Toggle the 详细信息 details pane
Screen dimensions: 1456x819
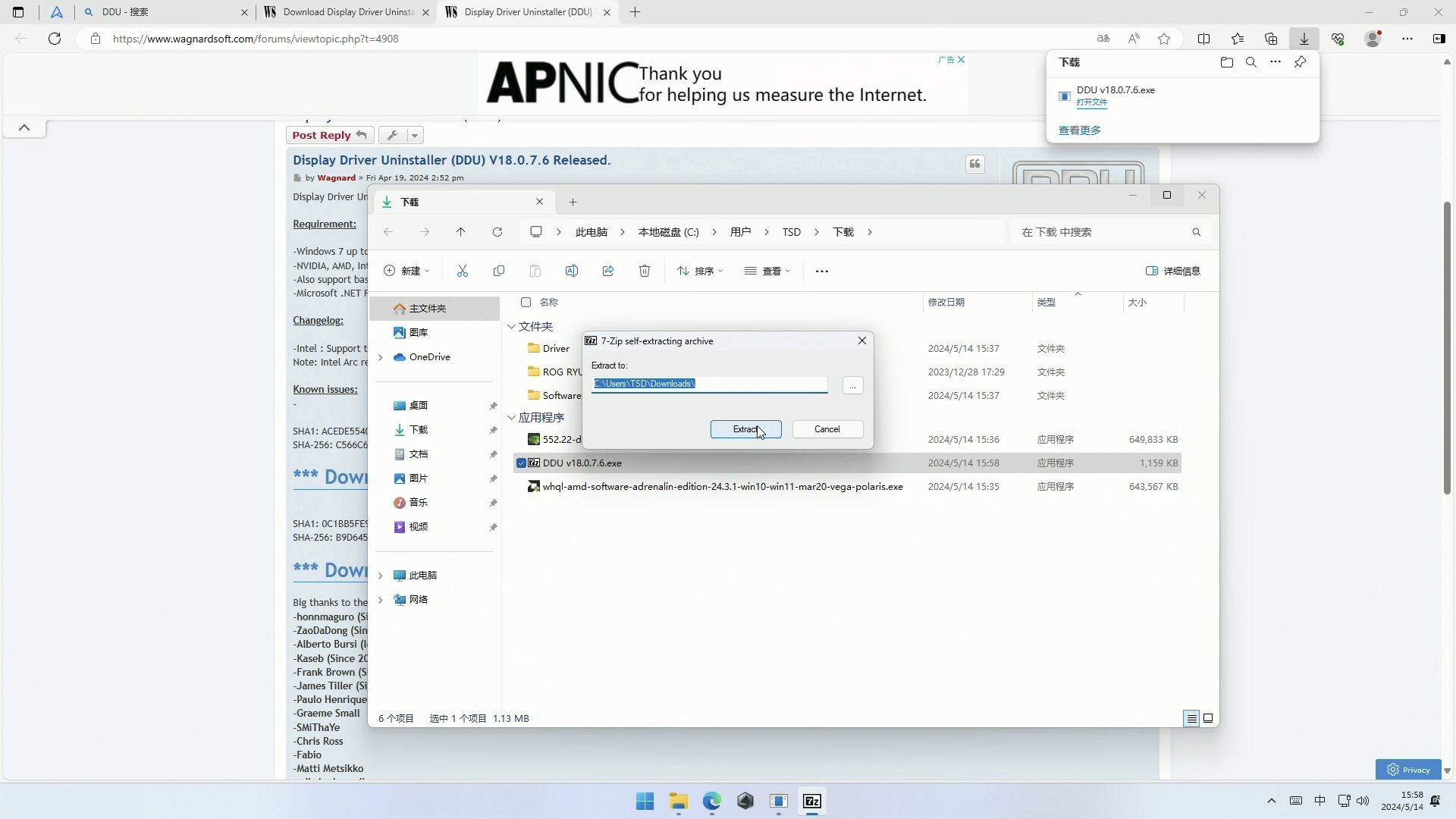click(1172, 271)
